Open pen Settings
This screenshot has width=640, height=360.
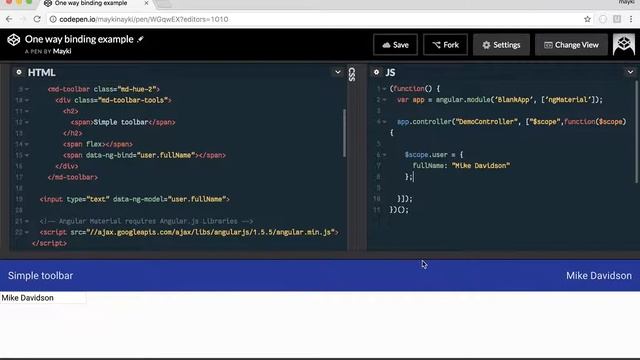coord(501,45)
